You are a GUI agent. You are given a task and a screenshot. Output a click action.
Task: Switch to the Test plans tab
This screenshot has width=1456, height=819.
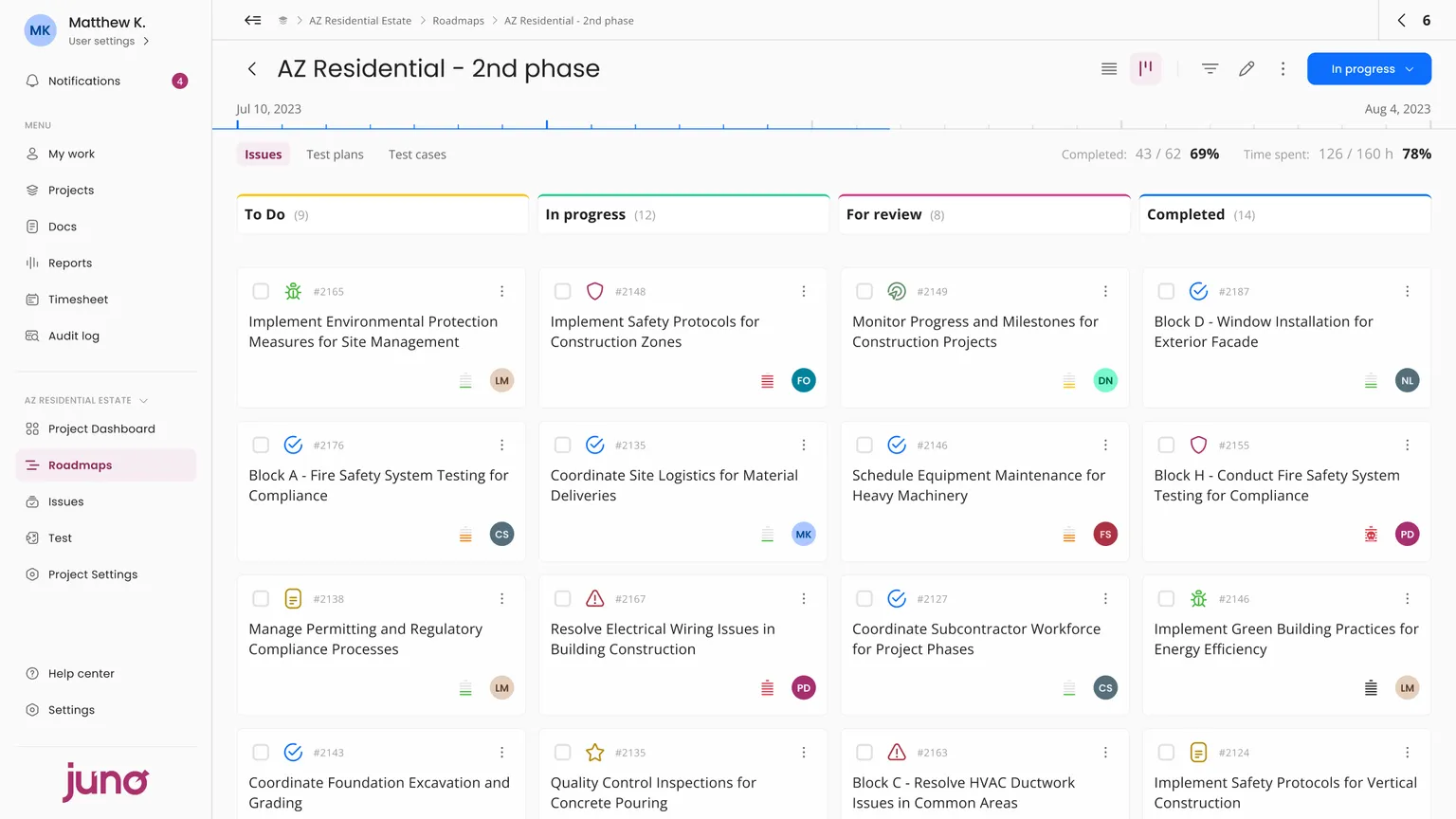(335, 155)
